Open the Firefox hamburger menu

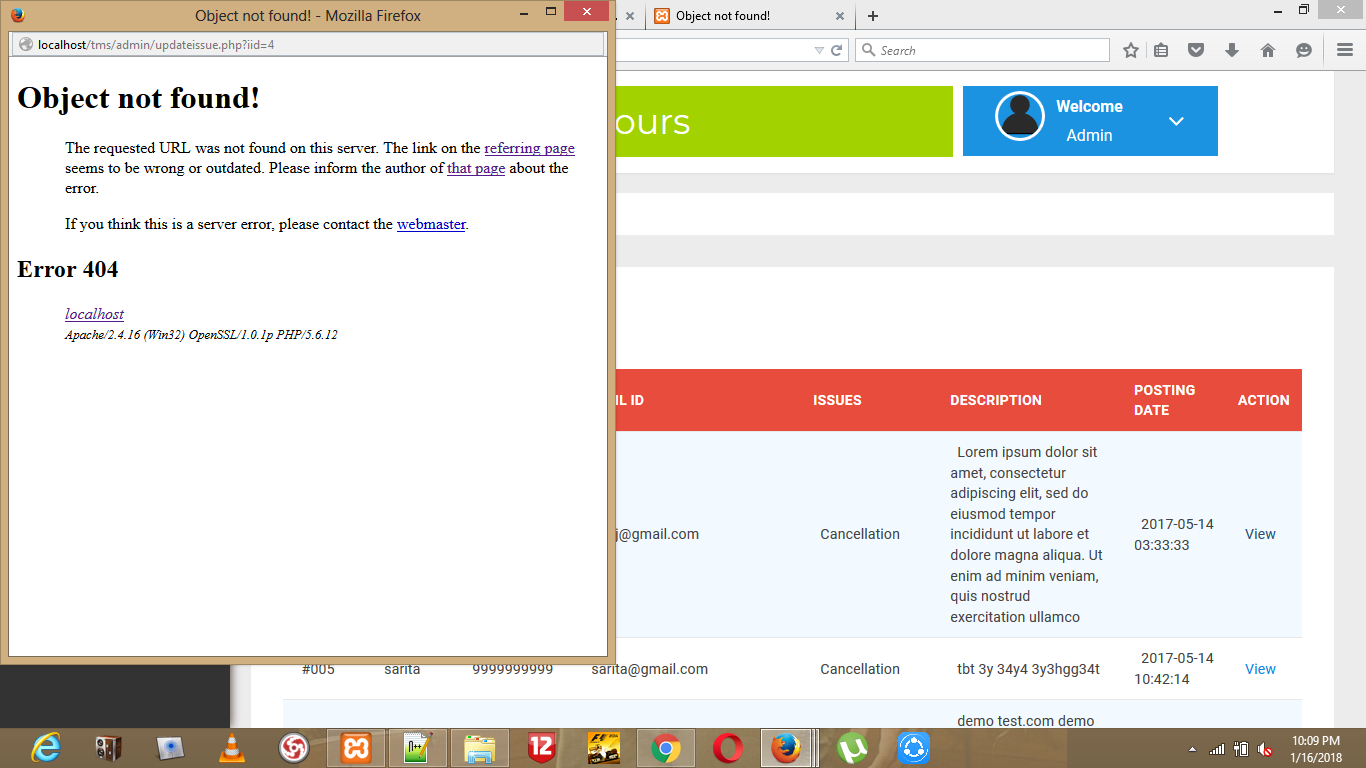point(1345,50)
